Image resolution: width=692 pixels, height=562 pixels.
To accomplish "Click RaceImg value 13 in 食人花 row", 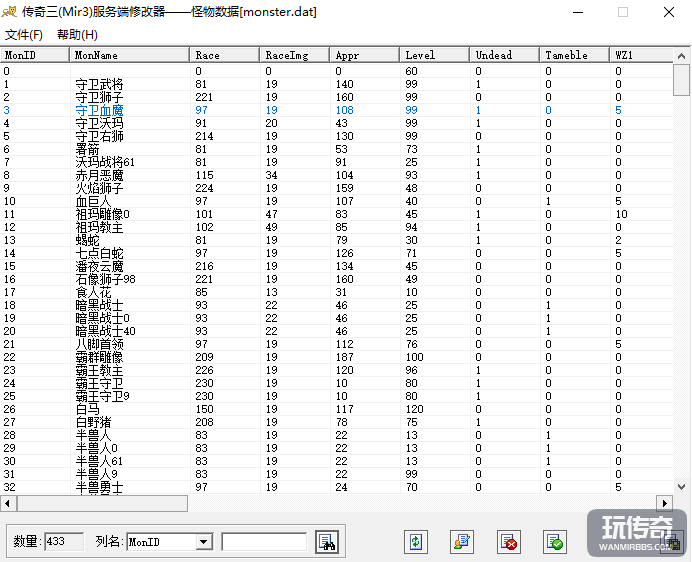I will tap(271, 292).
